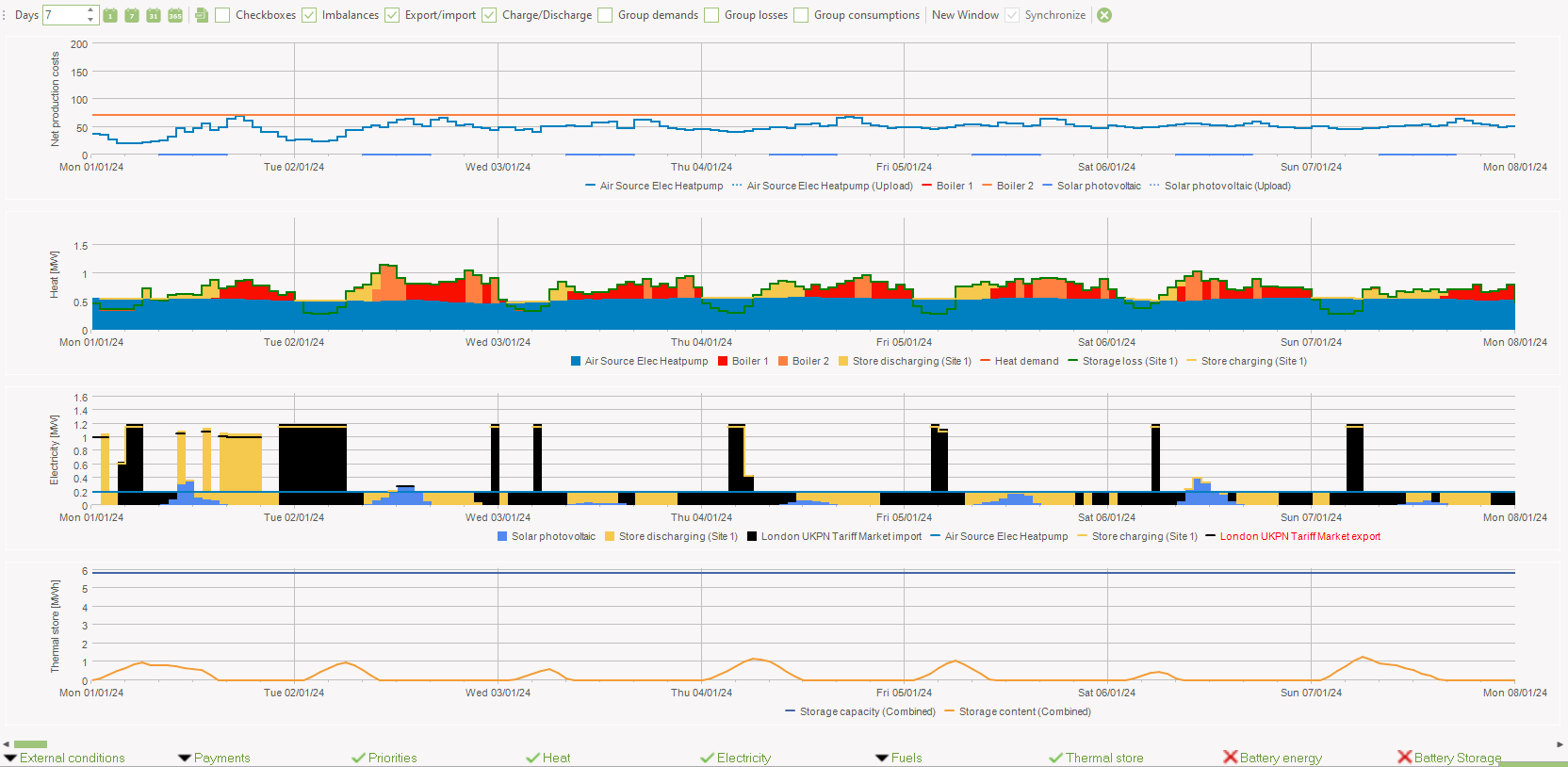The image size is (1568, 767).
Task: Toggle the Checkboxes checkbox
Action: (222, 15)
